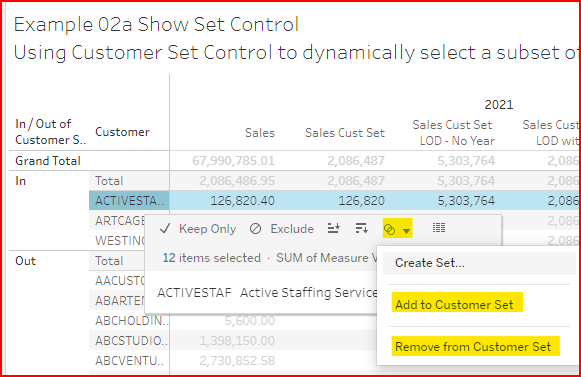Choose Create Set... from the menu
This screenshot has width=581, height=377.
click(430, 263)
